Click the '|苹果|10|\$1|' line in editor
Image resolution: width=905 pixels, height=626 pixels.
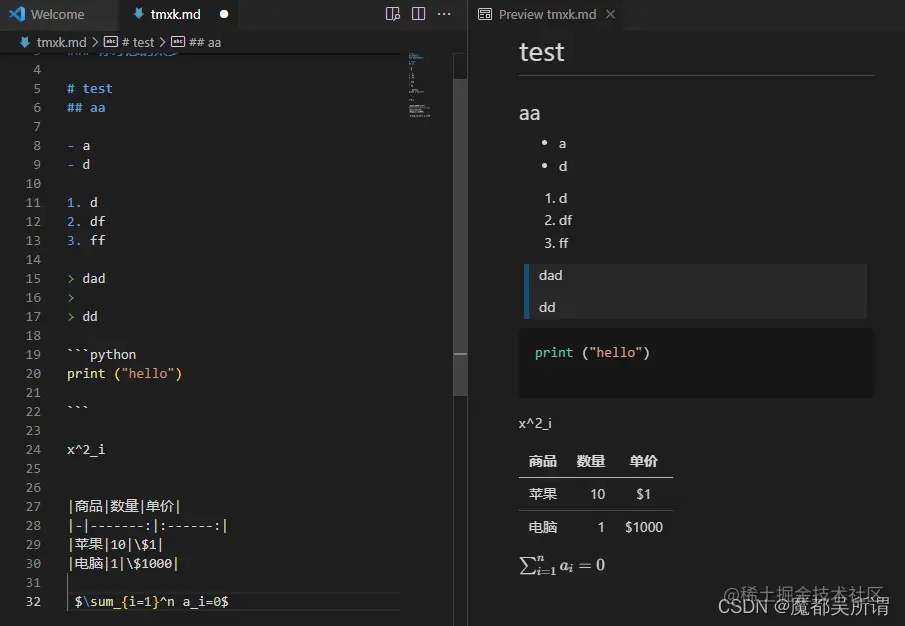(x=115, y=545)
